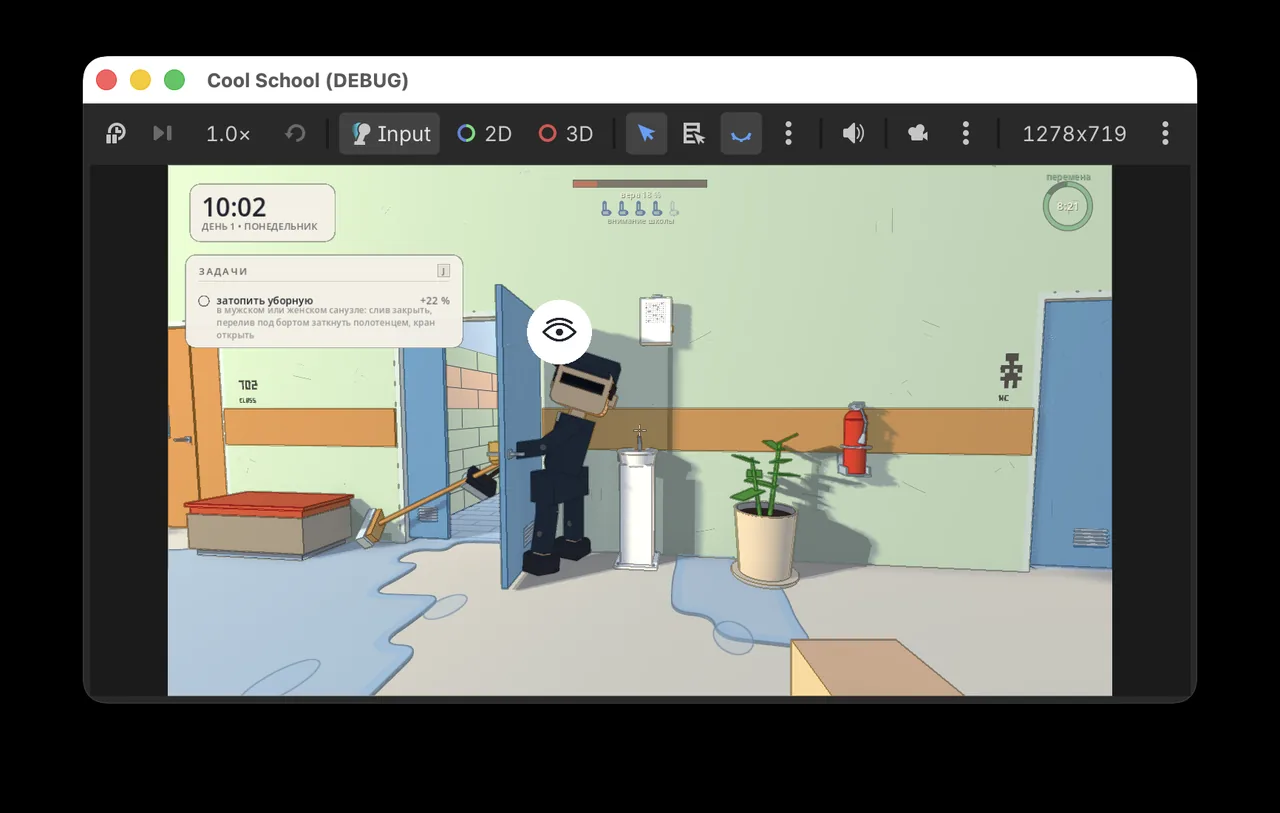This screenshot has height=813, width=1280.
Task: Click the WC sign on wall
Action: pos(1010,377)
